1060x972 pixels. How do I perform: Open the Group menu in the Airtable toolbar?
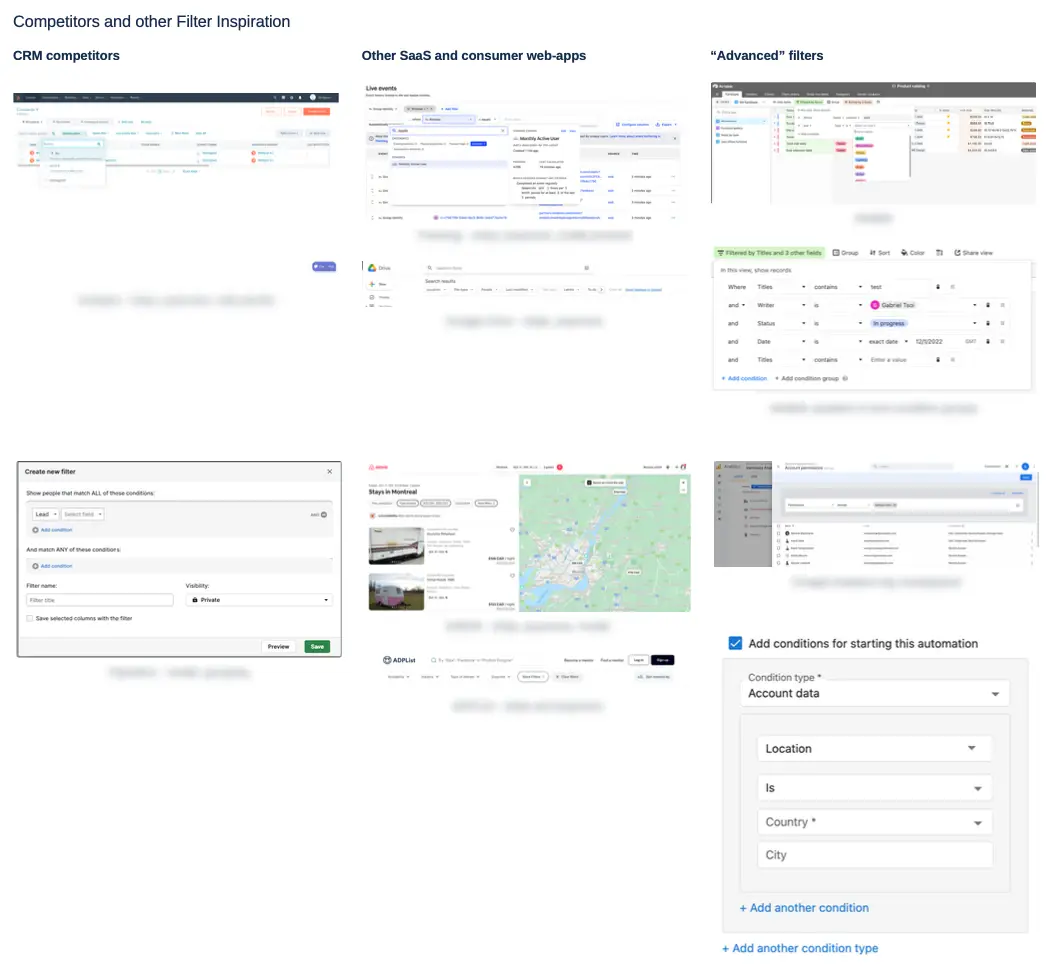(840, 252)
